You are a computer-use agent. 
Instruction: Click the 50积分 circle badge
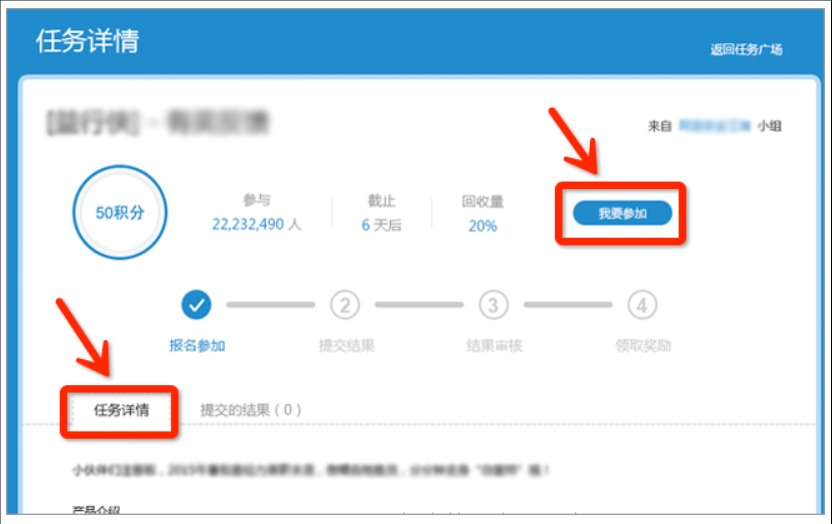(120, 212)
